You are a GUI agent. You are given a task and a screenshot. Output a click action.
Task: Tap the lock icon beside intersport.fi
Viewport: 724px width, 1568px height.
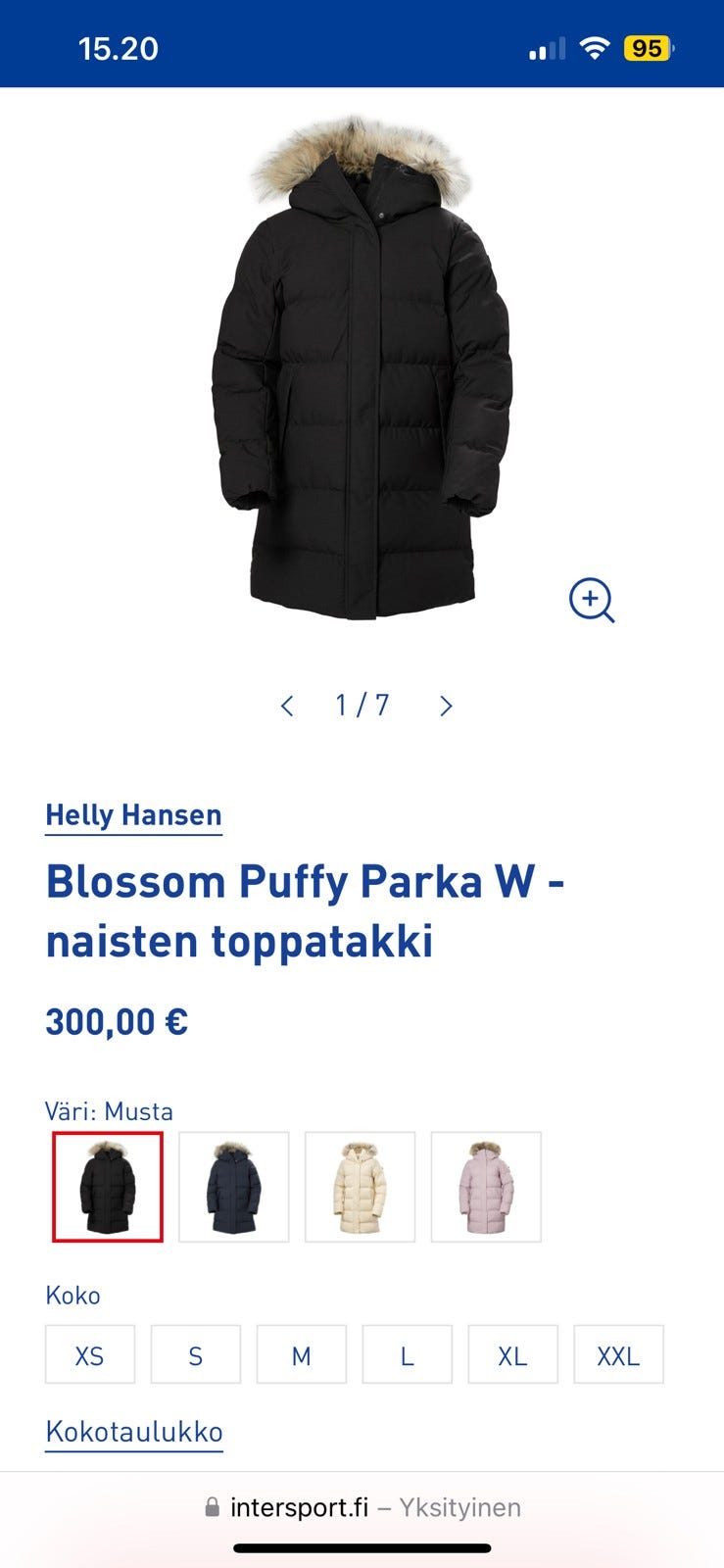[212, 1507]
